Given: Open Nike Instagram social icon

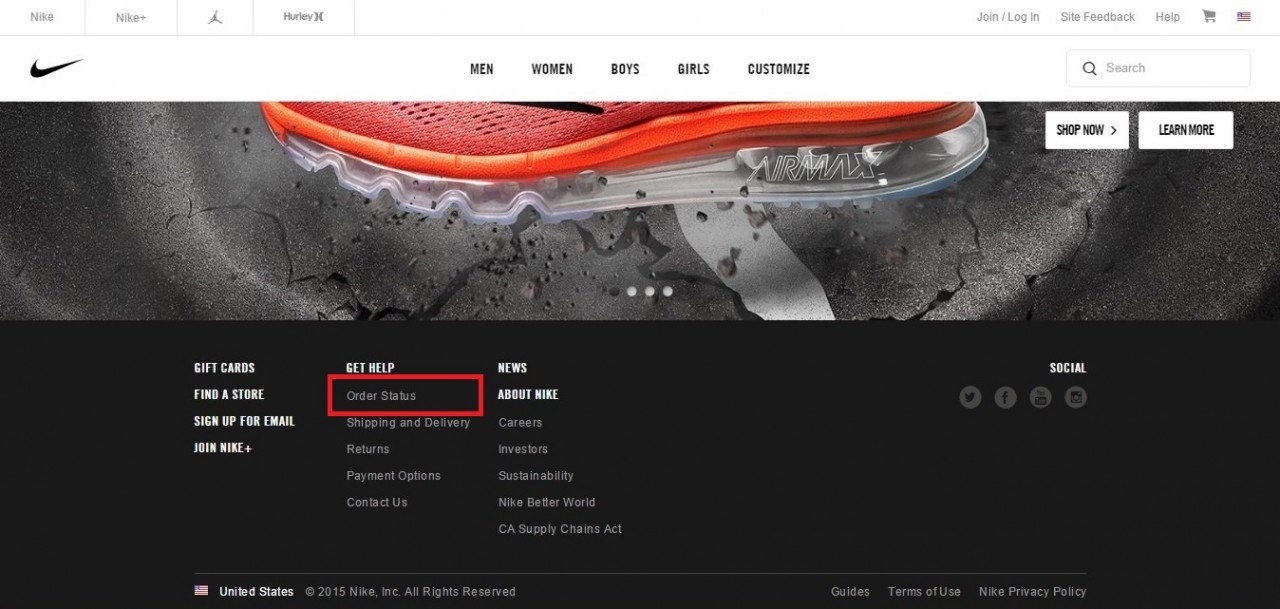Looking at the screenshot, I should point(1076,397).
